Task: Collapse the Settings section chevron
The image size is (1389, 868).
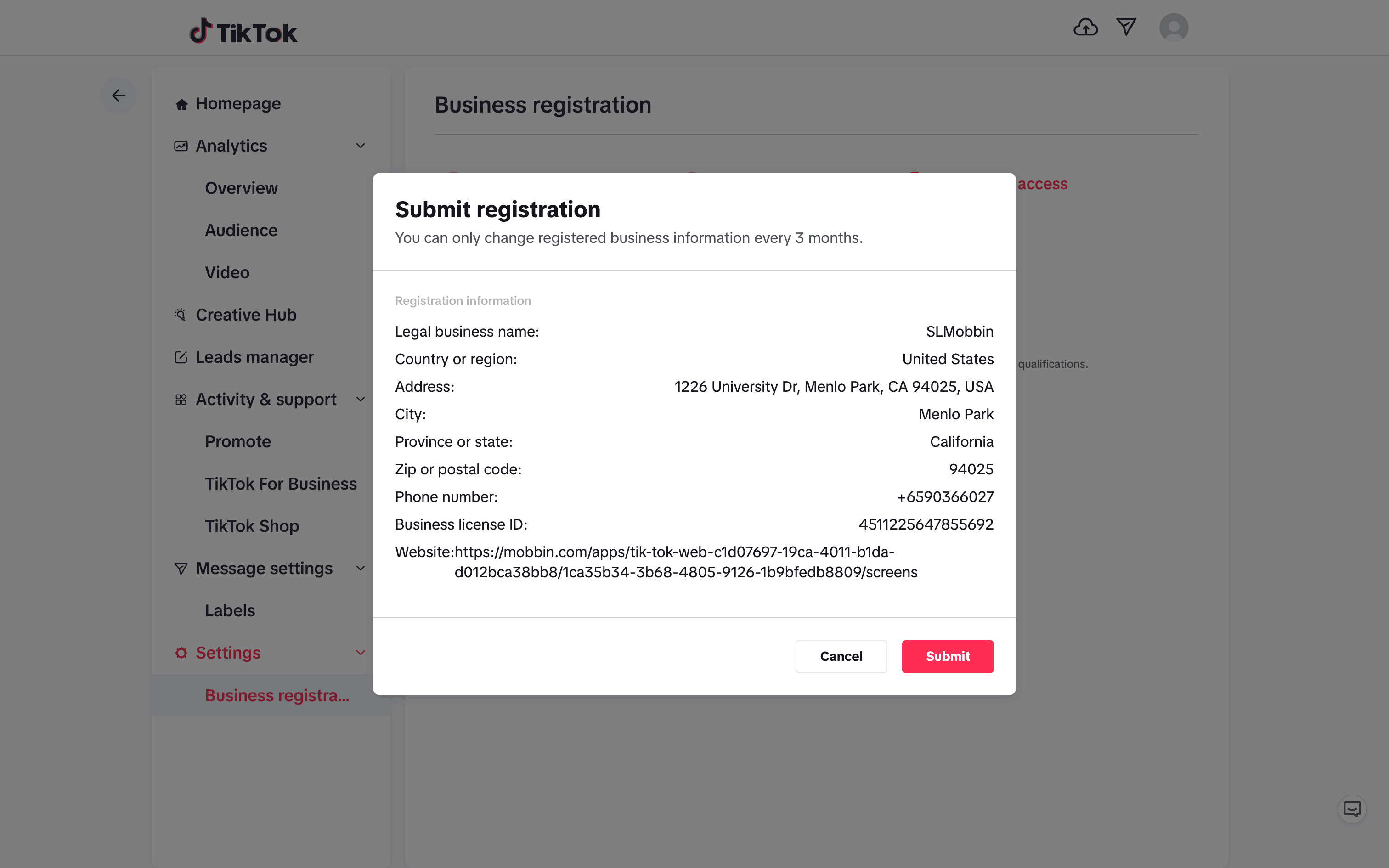Action: tap(361, 653)
